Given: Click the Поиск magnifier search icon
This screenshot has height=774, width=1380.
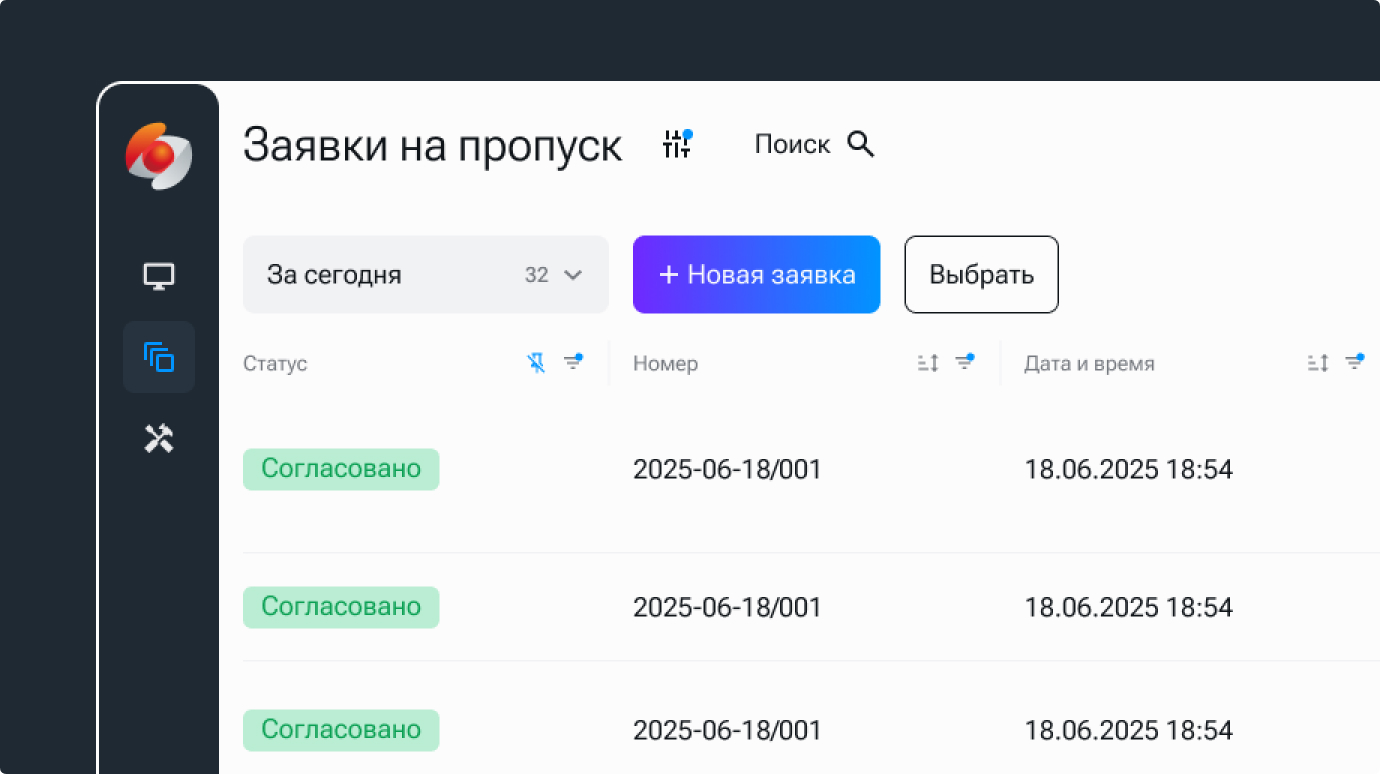Looking at the screenshot, I should (861, 144).
